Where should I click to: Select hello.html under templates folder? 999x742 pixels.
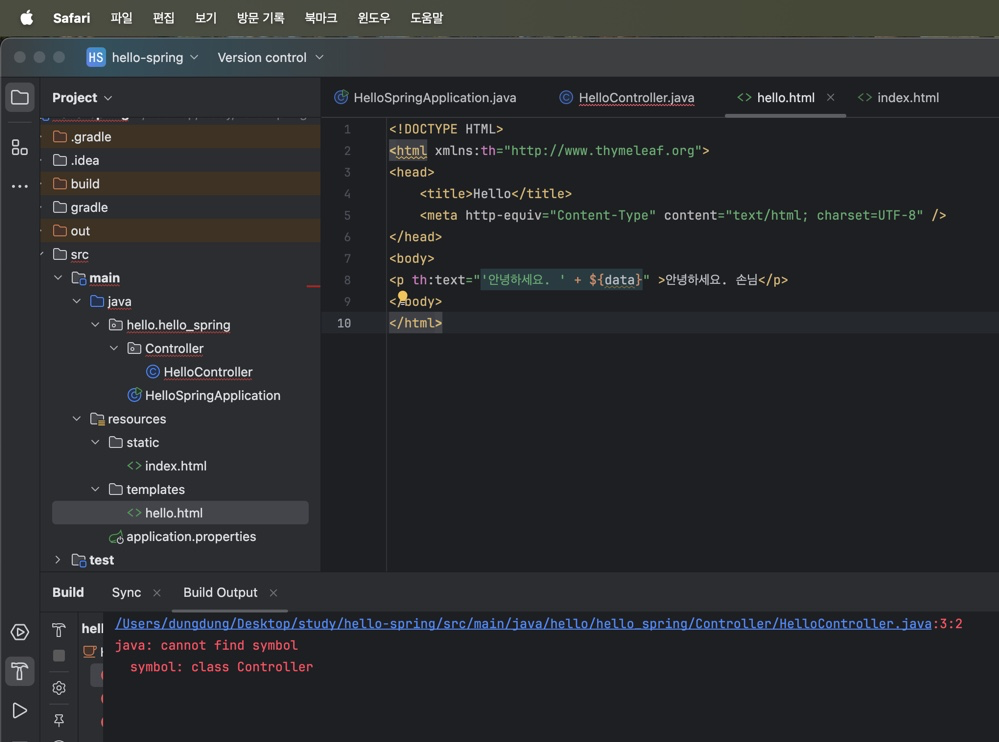pos(180,513)
